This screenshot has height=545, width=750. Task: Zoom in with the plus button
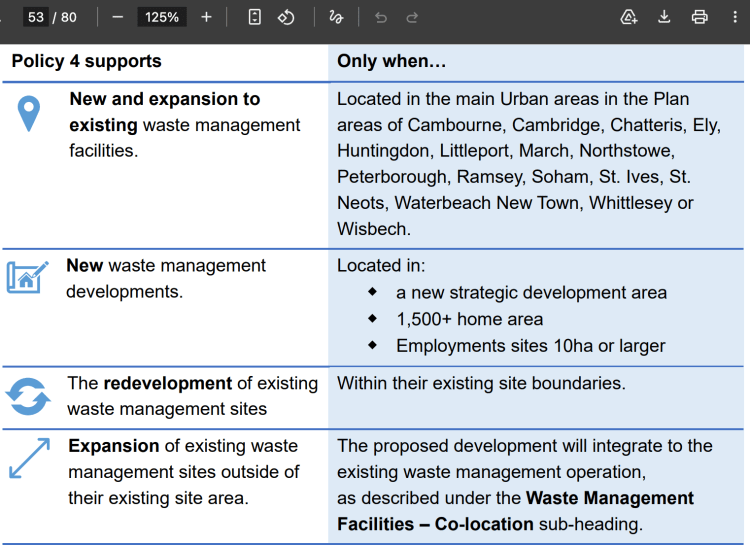pos(206,17)
